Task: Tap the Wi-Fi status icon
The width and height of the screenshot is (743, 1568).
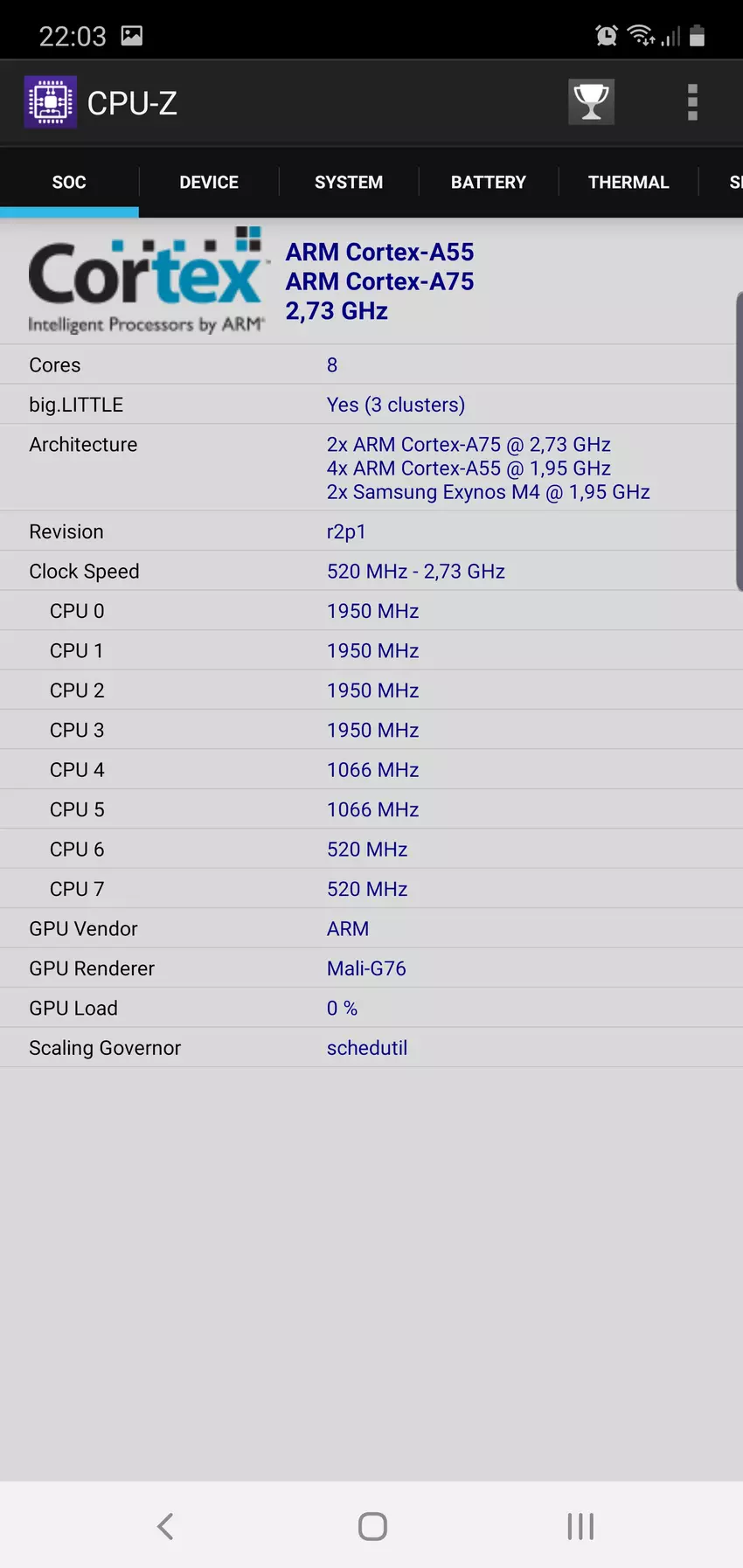Action: pyautogui.click(x=641, y=36)
